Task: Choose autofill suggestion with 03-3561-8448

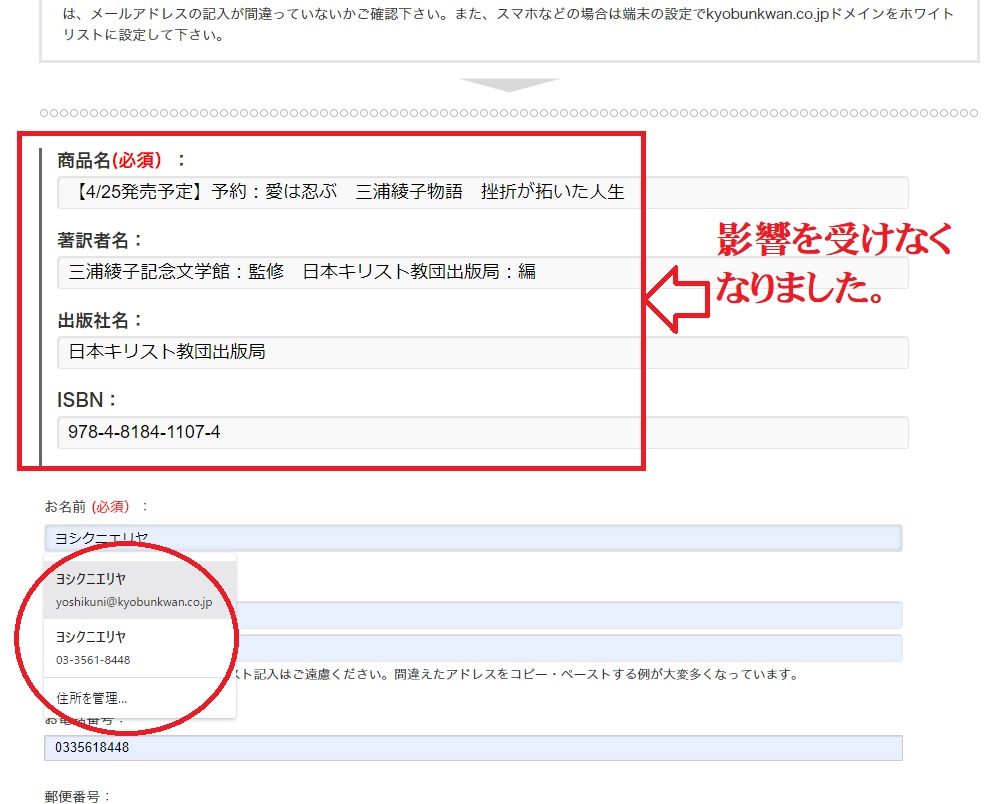Action: point(134,648)
